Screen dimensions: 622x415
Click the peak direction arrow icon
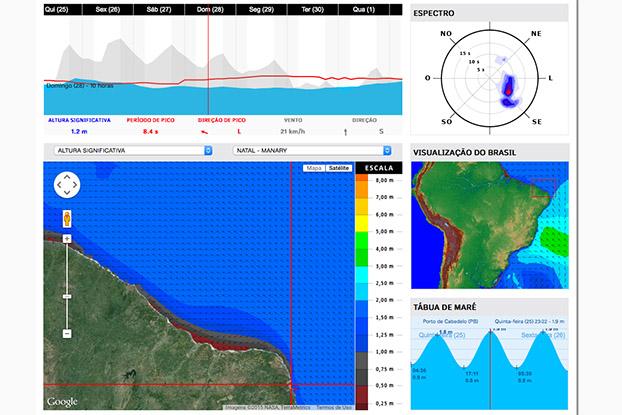pyautogui.click(x=204, y=132)
